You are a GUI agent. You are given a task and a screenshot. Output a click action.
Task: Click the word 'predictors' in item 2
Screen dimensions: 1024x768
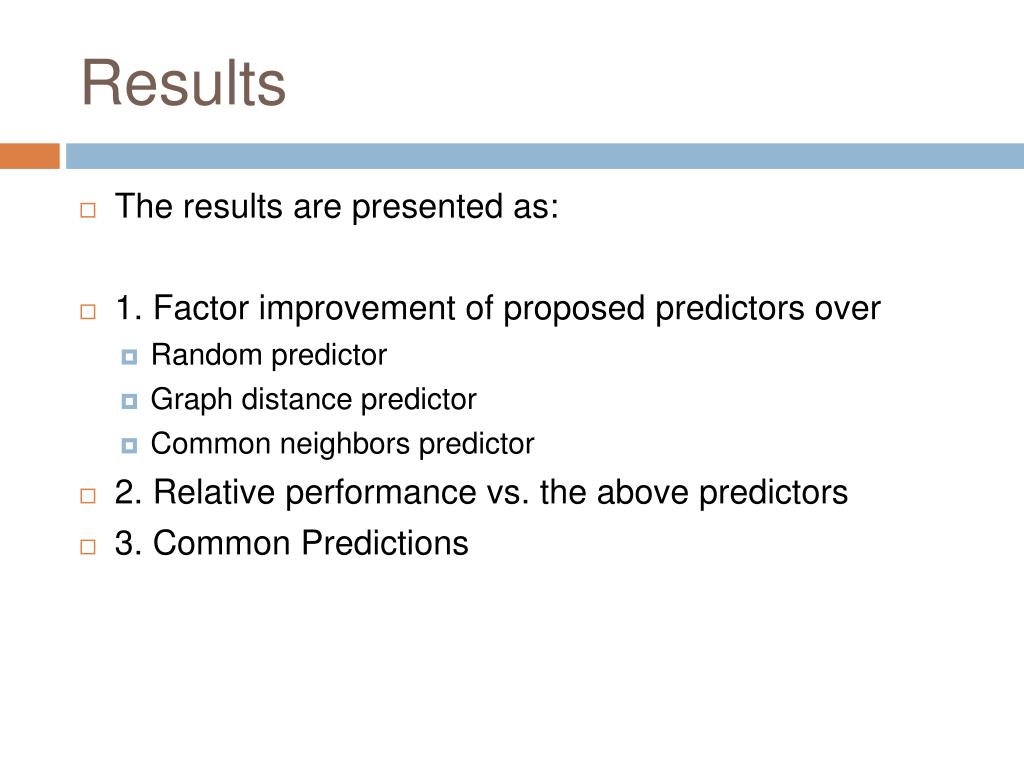(774, 493)
